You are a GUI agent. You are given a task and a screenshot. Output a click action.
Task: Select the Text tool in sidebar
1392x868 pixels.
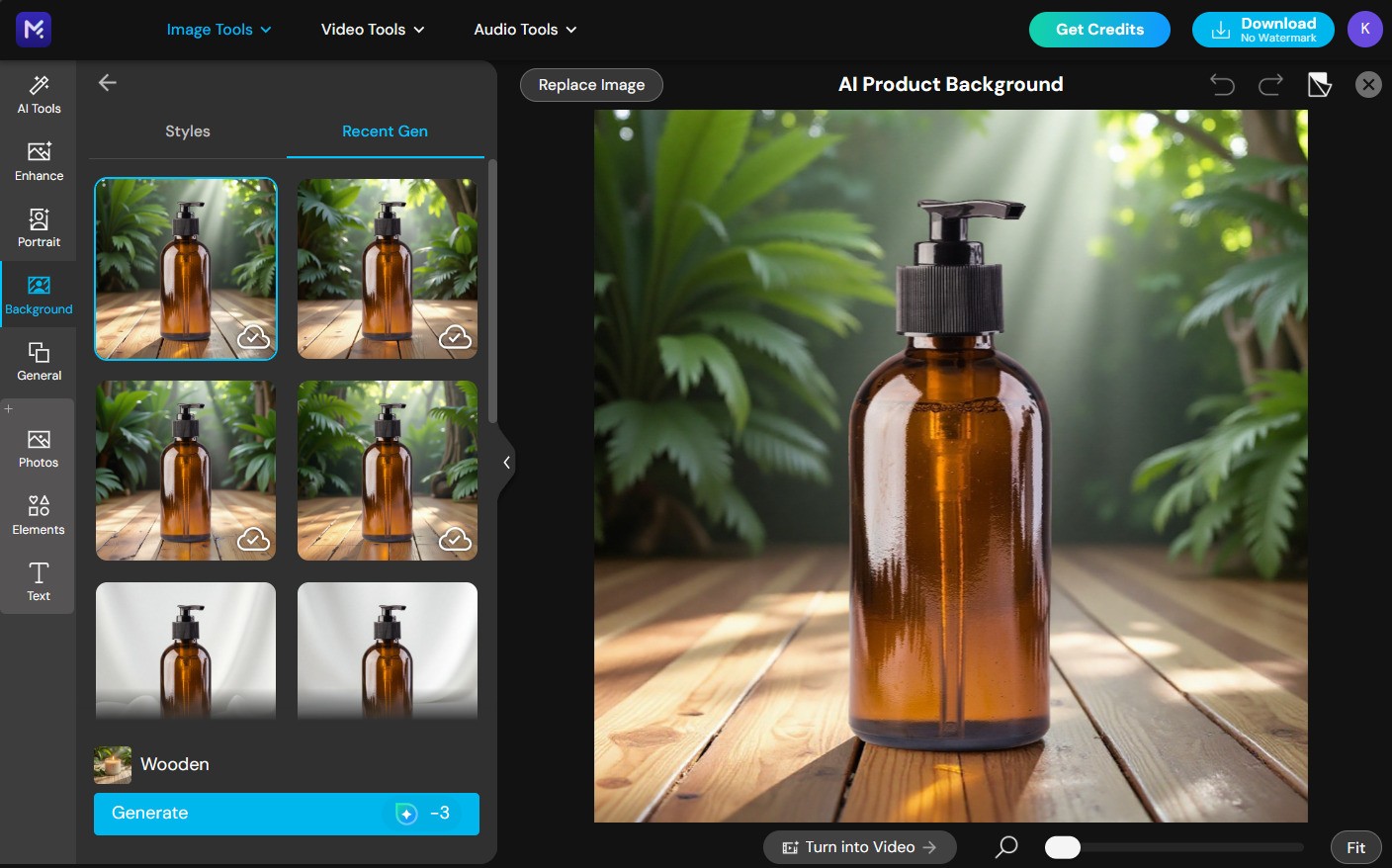pyautogui.click(x=38, y=581)
